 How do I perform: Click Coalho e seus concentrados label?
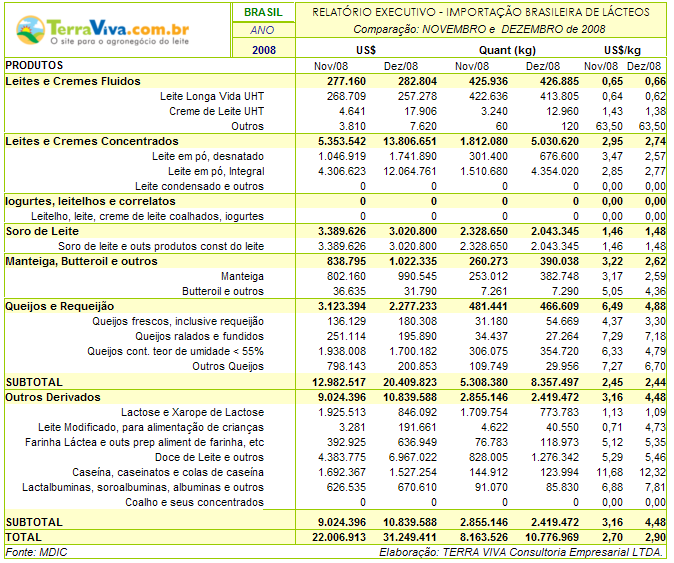[x=194, y=502]
